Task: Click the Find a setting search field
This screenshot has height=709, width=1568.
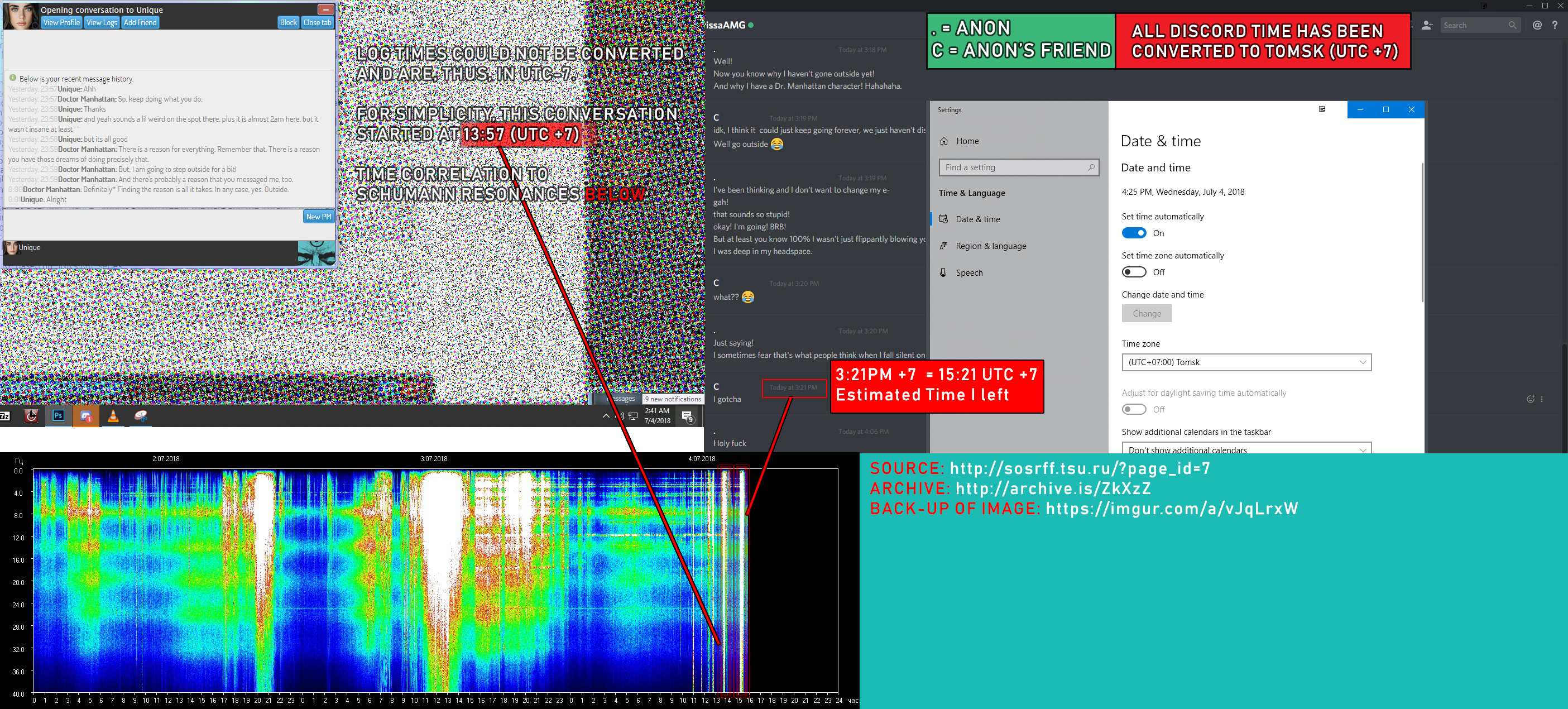Action: click(x=1019, y=167)
